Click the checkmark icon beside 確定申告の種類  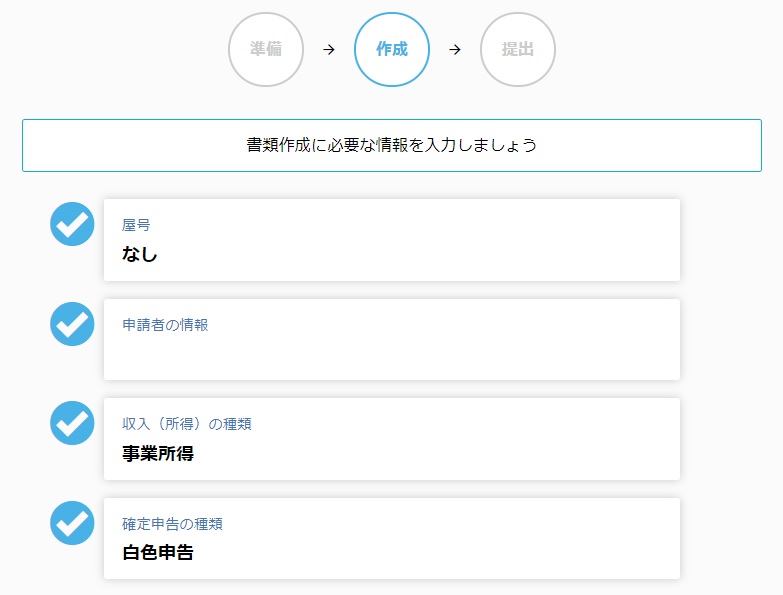click(72, 523)
